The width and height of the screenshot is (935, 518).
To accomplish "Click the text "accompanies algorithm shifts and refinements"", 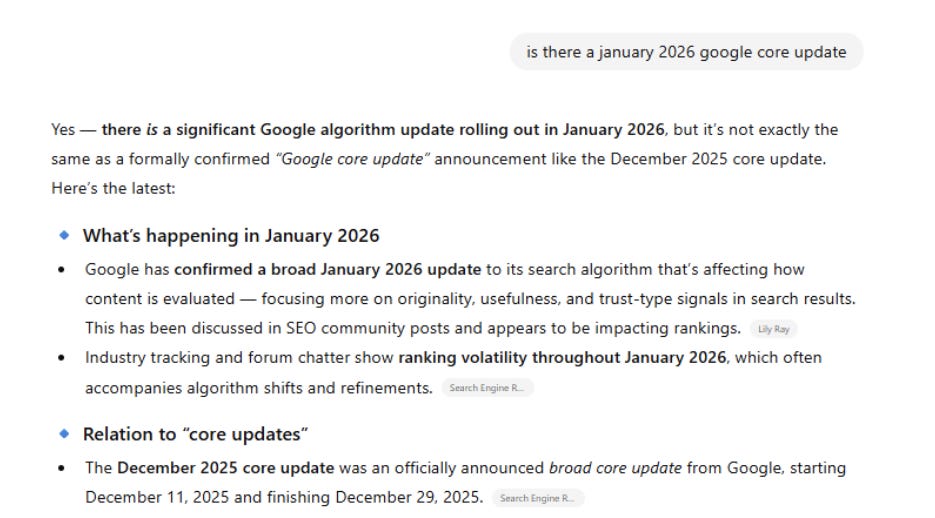I will point(258,388).
